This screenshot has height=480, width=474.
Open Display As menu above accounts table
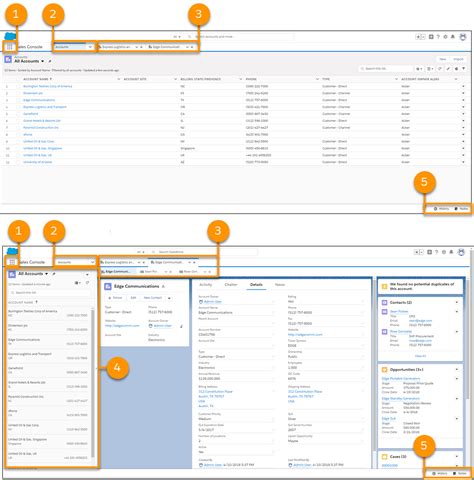pyautogui.click(x=430, y=69)
